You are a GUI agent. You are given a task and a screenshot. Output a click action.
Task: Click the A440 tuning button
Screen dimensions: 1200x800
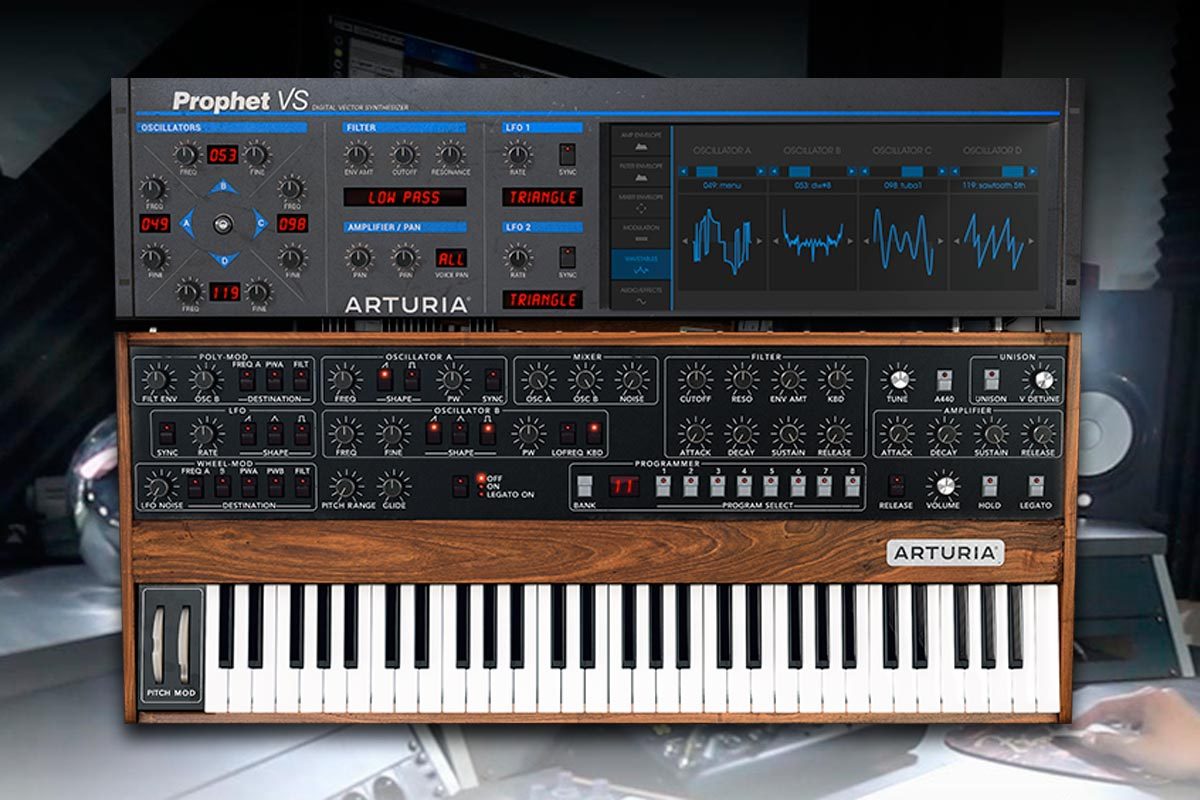pos(944,380)
